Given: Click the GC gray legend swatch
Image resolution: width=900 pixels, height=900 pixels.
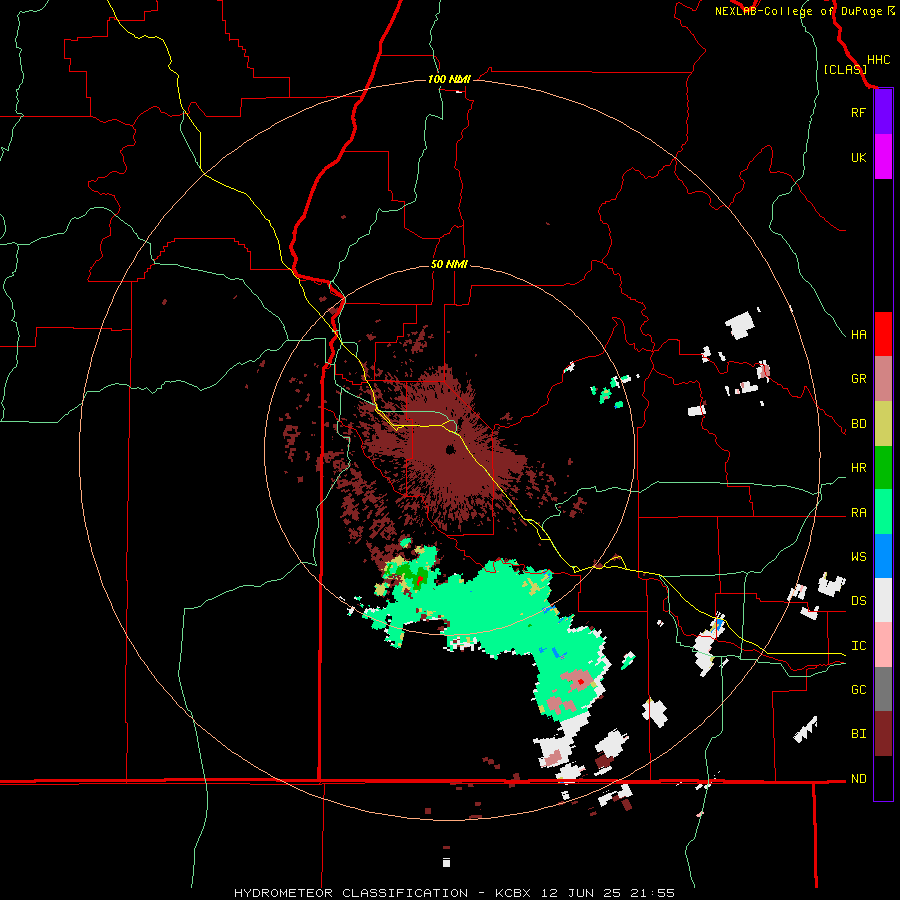Looking at the screenshot, I should [883, 689].
